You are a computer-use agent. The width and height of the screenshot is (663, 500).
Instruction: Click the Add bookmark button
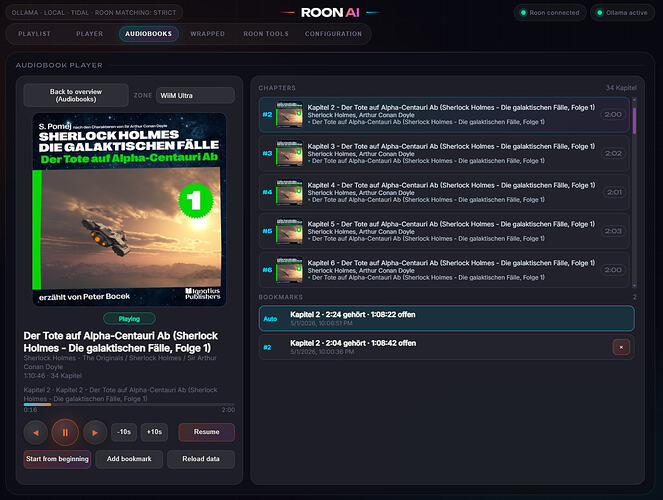click(129, 459)
